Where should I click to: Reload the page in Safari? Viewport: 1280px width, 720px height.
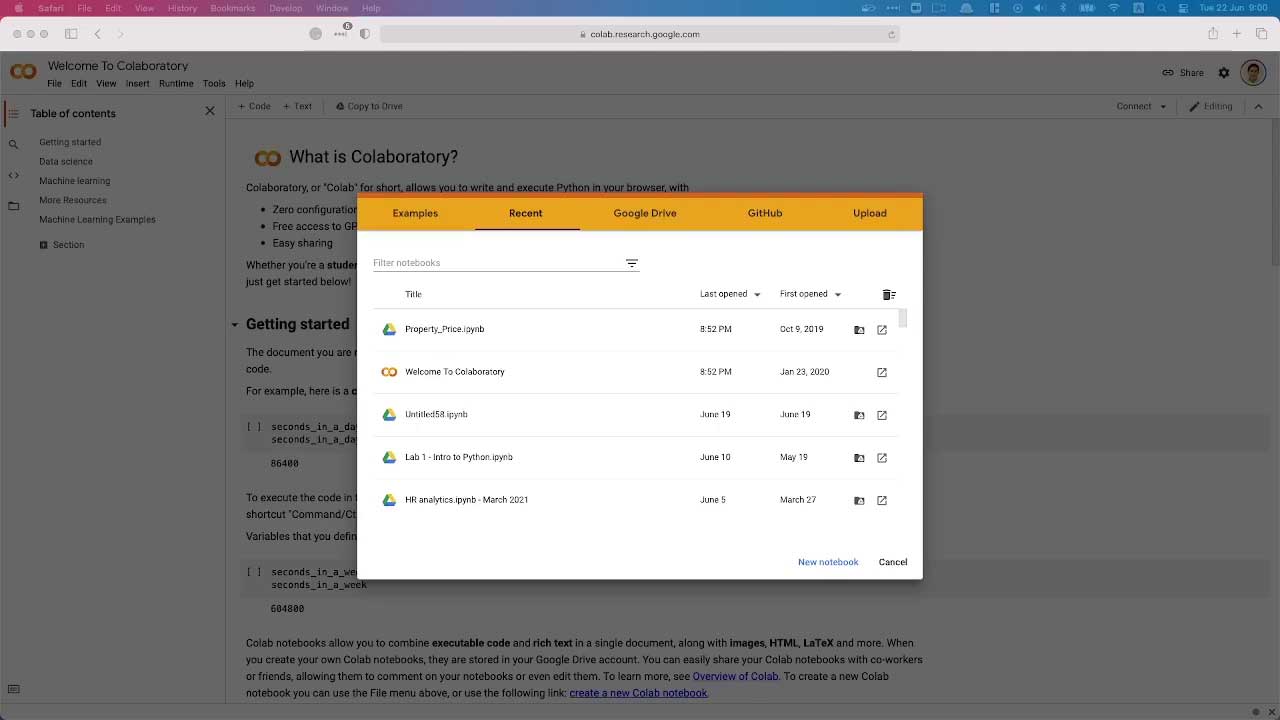(x=891, y=34)
